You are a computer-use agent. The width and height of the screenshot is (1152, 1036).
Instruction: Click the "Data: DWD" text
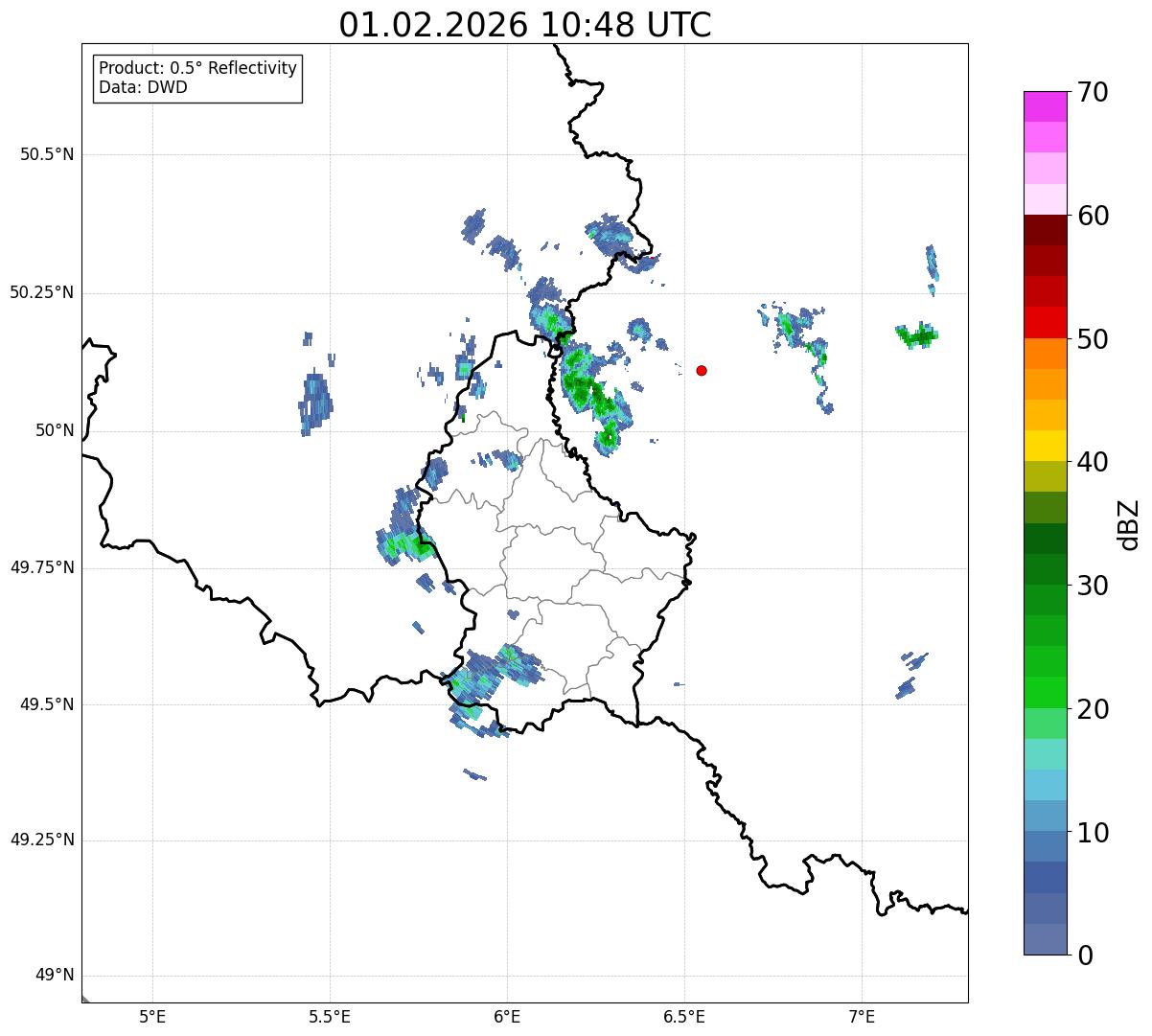point(144,88)
